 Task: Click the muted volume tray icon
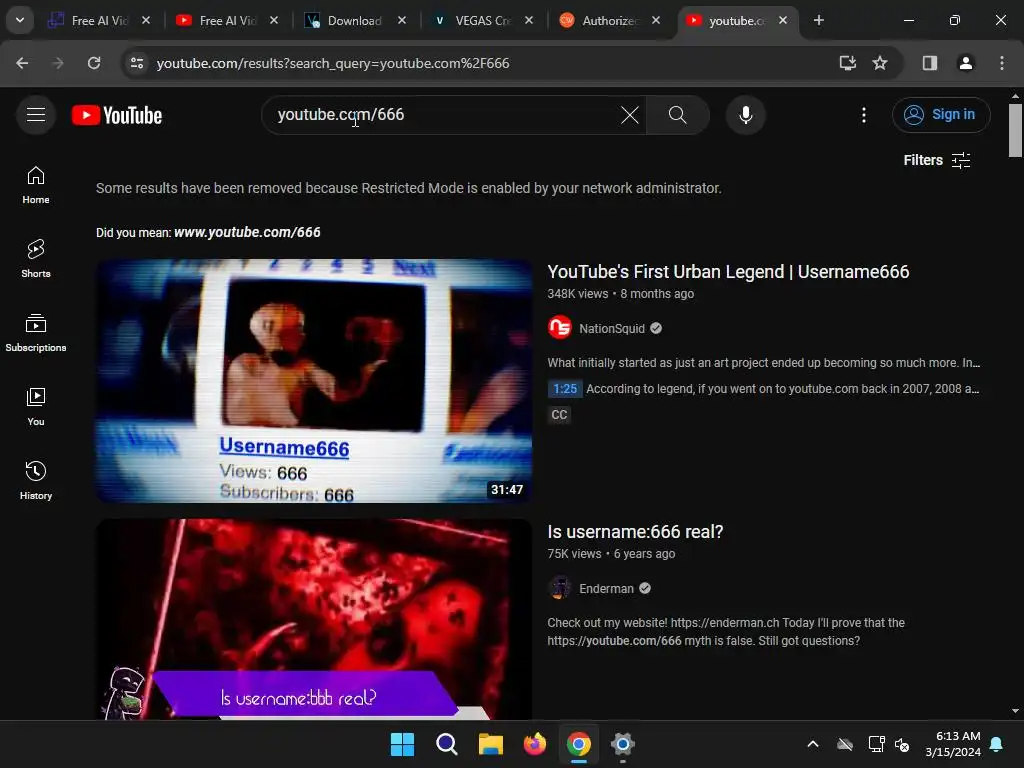point(903,744)
